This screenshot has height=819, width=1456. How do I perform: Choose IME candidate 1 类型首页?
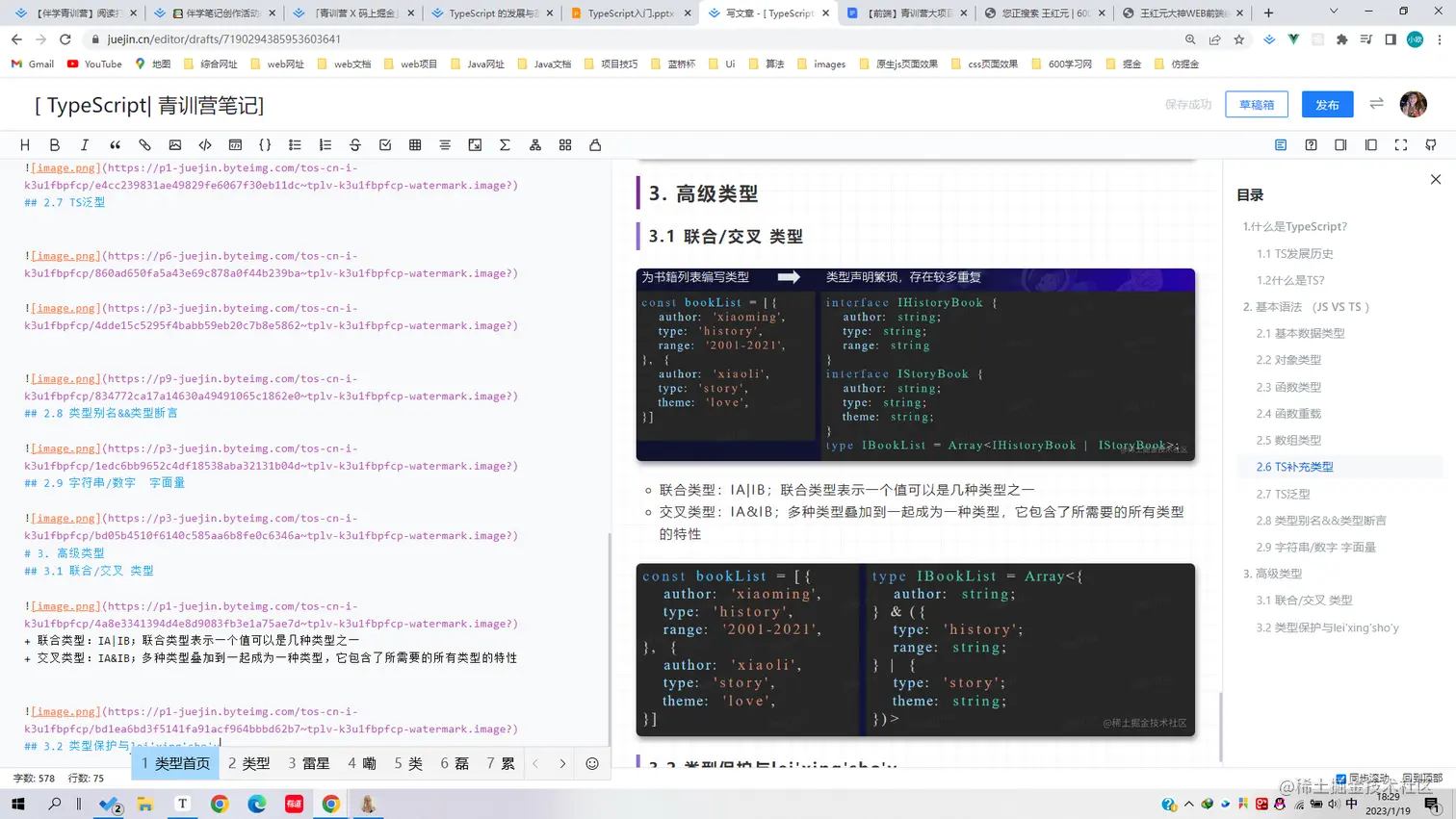coord(175,763)
